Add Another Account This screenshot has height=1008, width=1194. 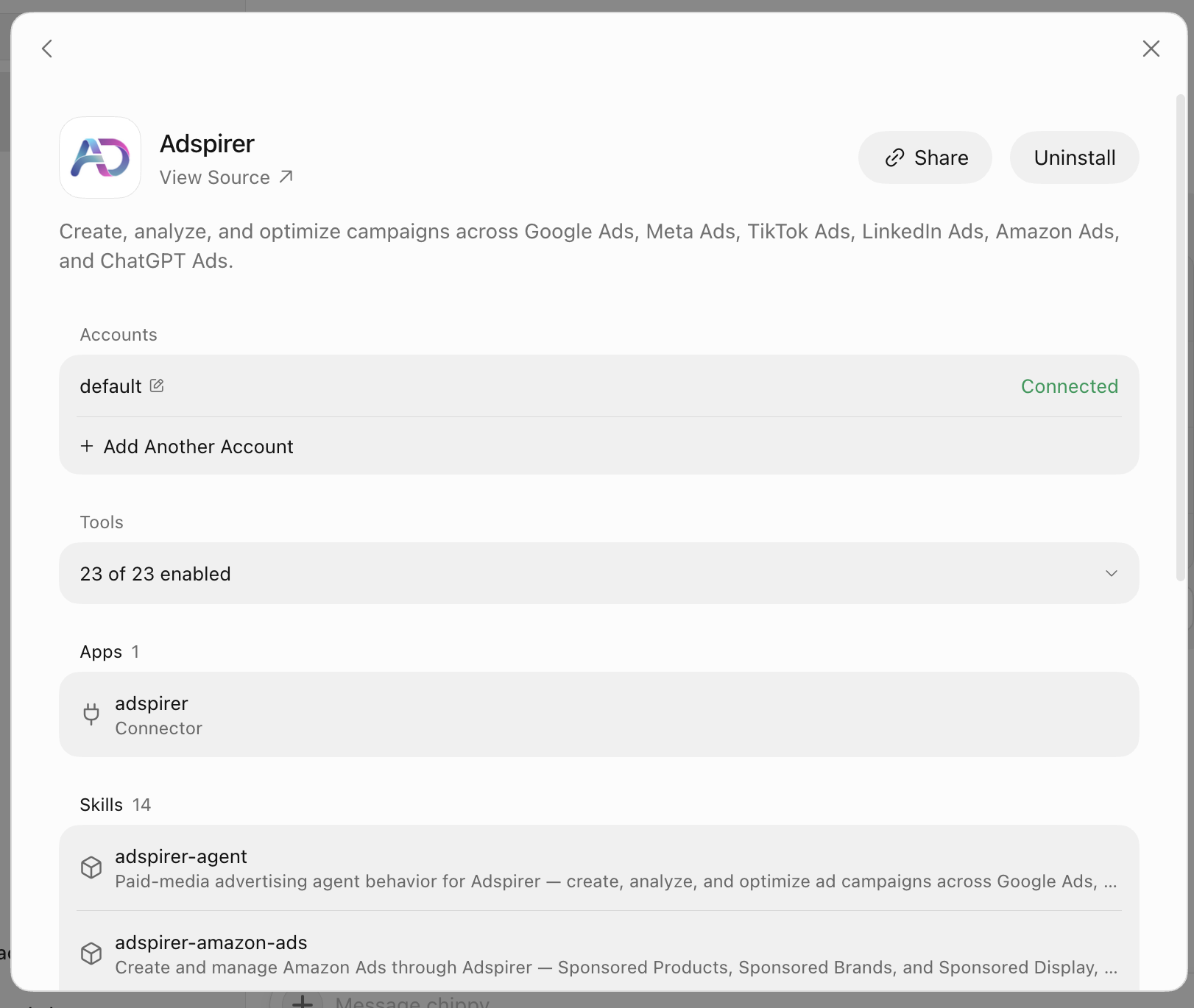point(187,447)
